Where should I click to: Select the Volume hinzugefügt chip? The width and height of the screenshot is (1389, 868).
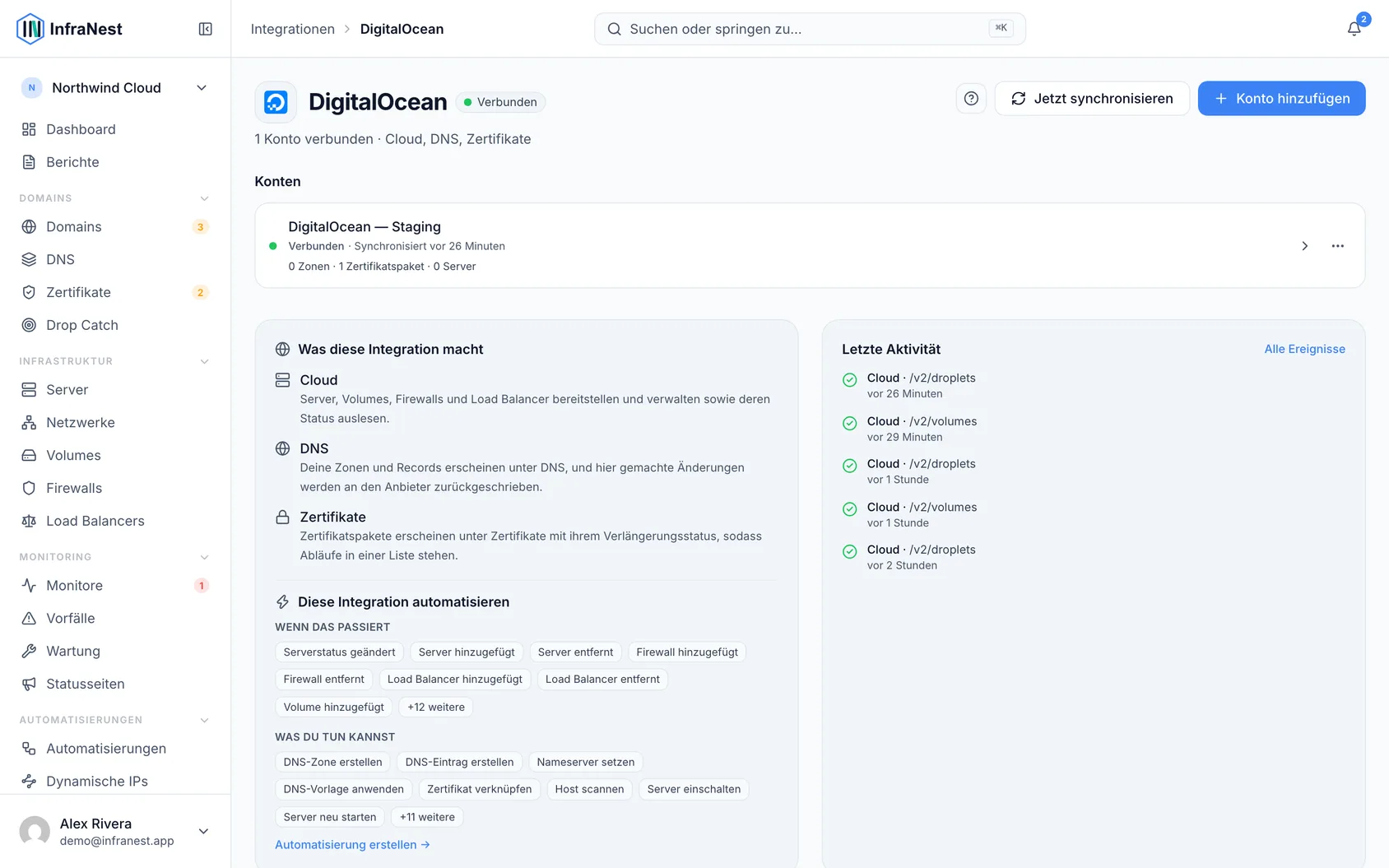tap(333, 707)
